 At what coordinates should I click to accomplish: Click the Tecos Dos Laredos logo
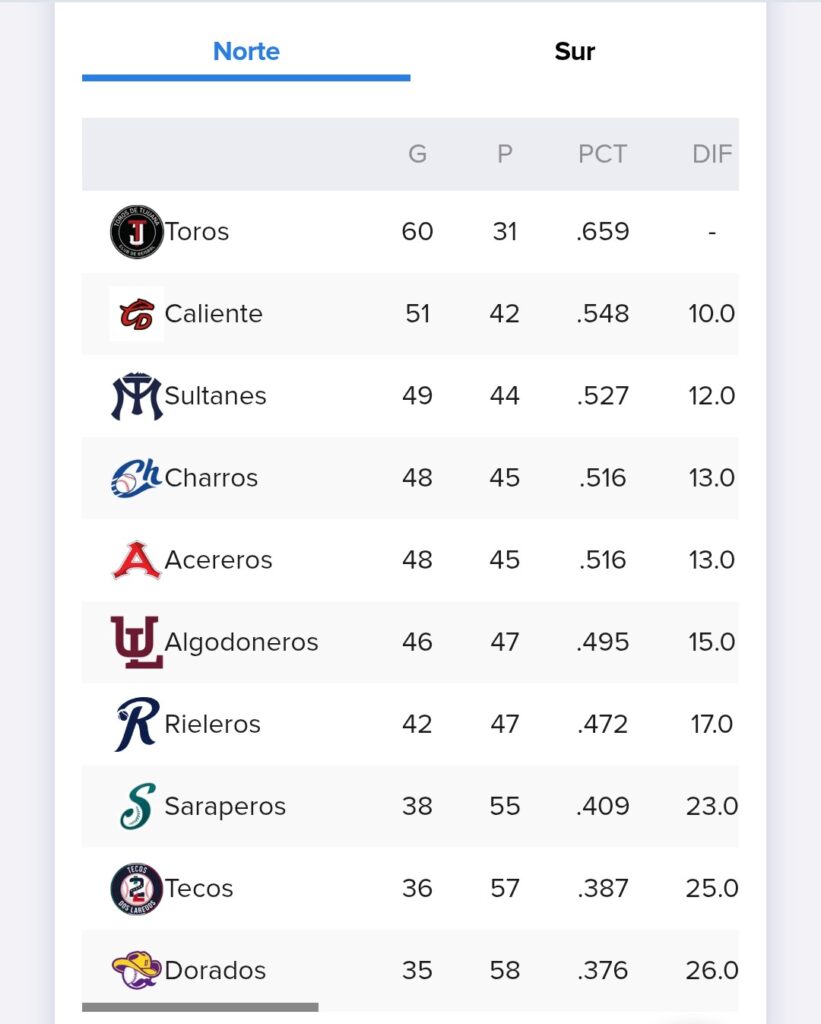coord(137,889)
